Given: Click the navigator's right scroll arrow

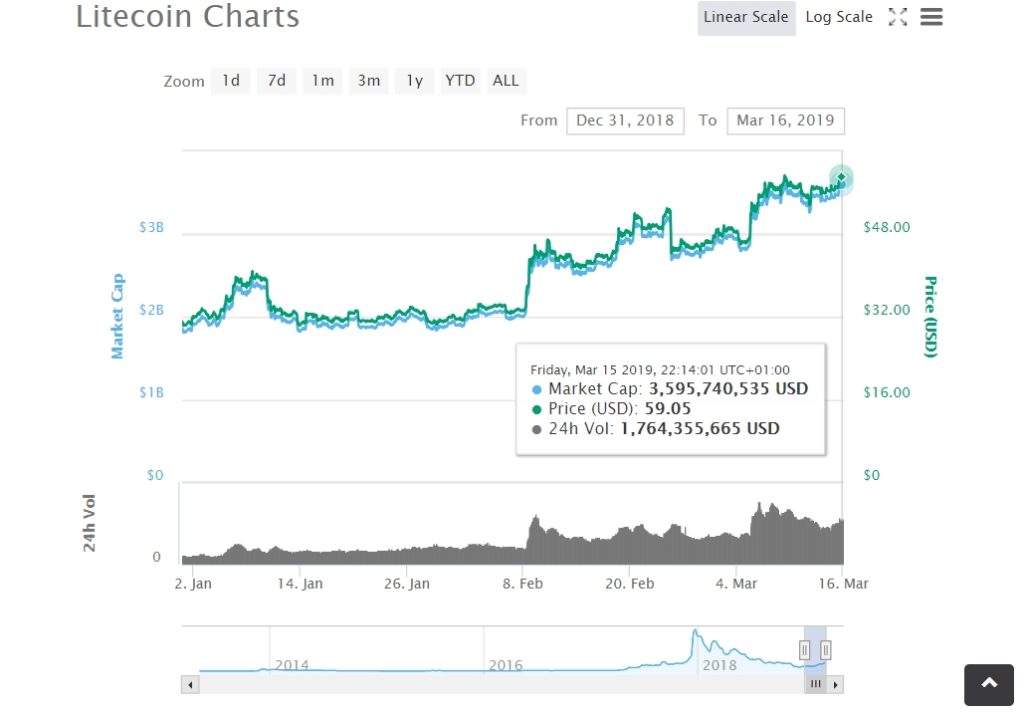Looking at the screenshot, I should point(837,685).
